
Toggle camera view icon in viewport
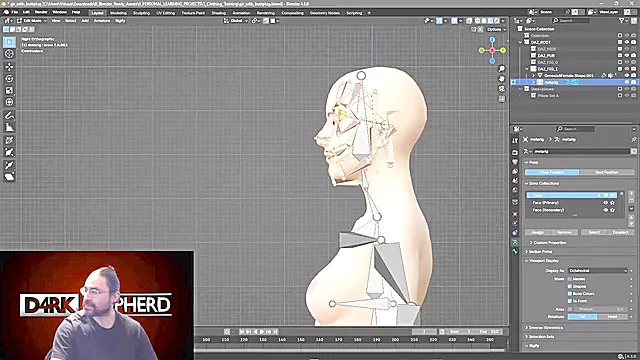502,89
